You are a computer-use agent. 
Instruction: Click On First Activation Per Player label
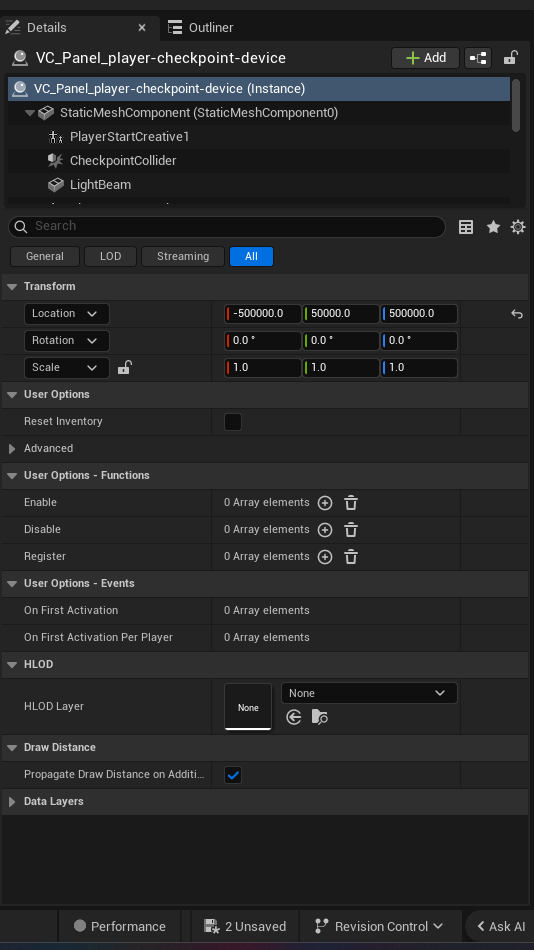pos(98,637)
